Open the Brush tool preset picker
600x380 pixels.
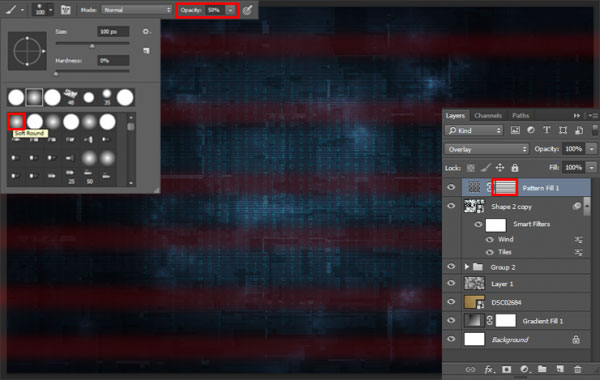[x=15, y=10]
